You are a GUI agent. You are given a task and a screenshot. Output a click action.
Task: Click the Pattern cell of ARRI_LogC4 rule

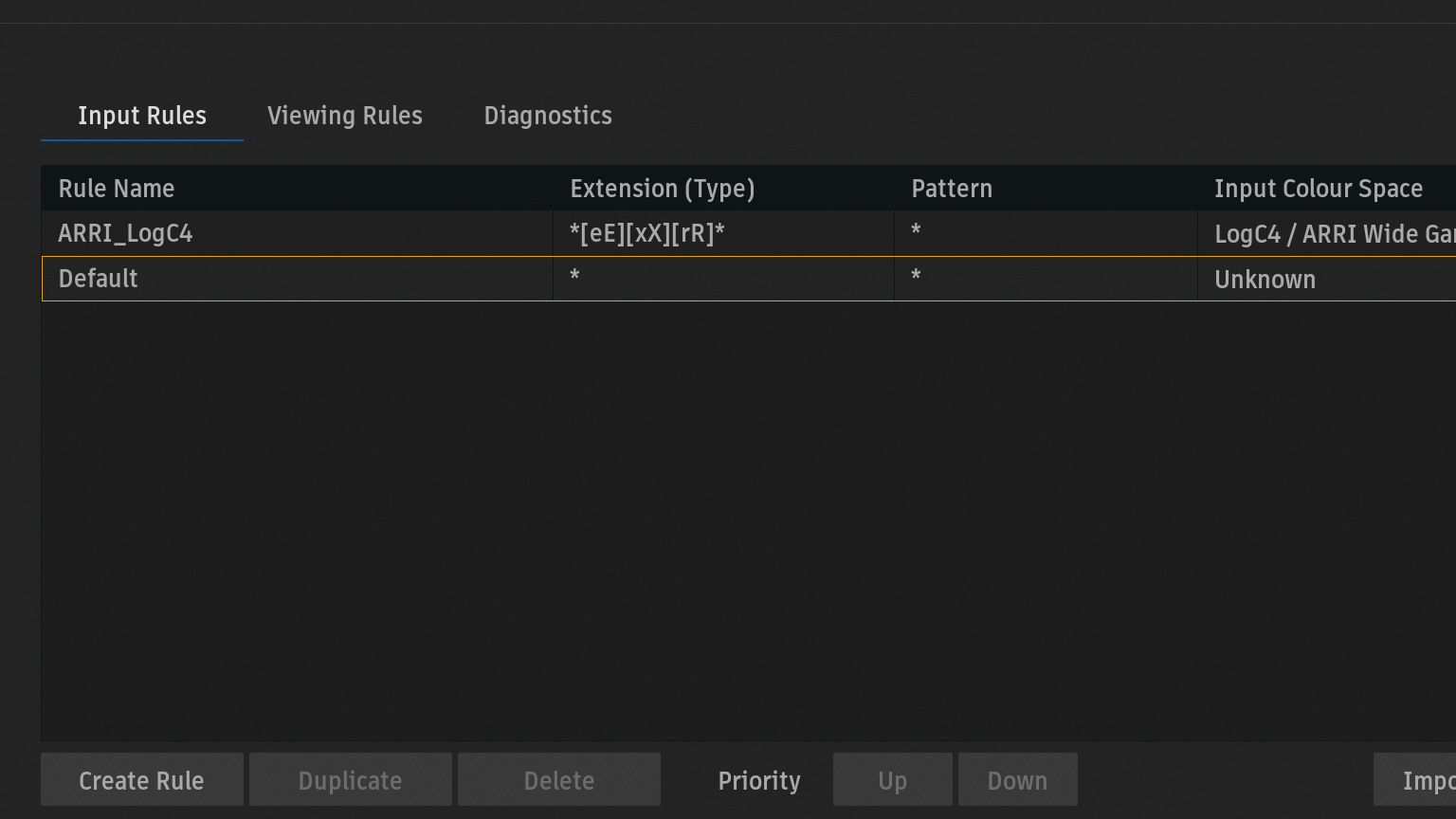tap(1043, 233)
